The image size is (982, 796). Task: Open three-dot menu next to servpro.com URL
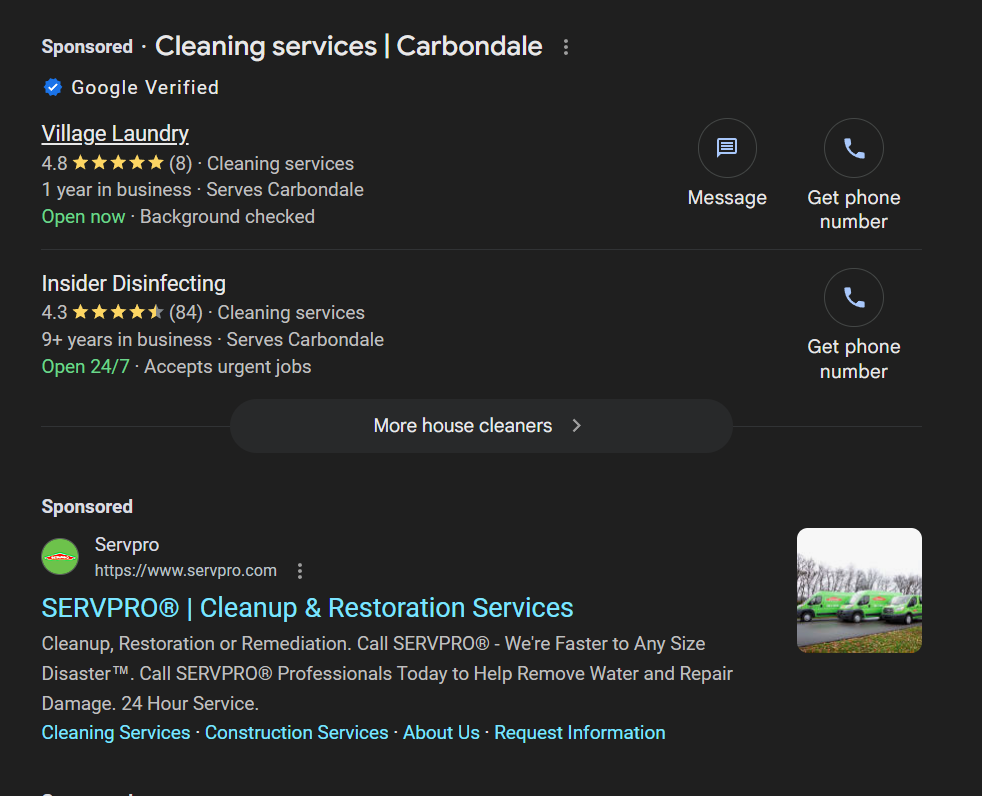point(300,571)
